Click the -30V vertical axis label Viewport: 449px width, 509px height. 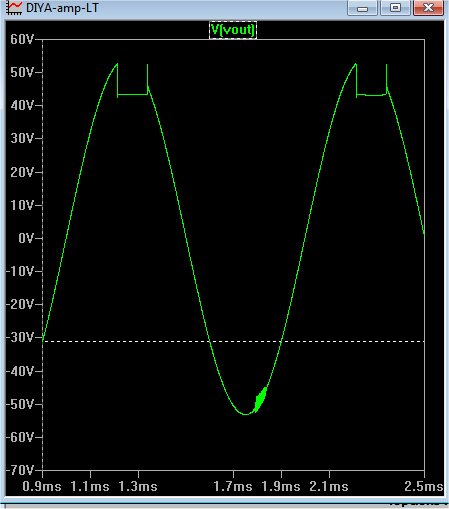(x=20, y=337)
